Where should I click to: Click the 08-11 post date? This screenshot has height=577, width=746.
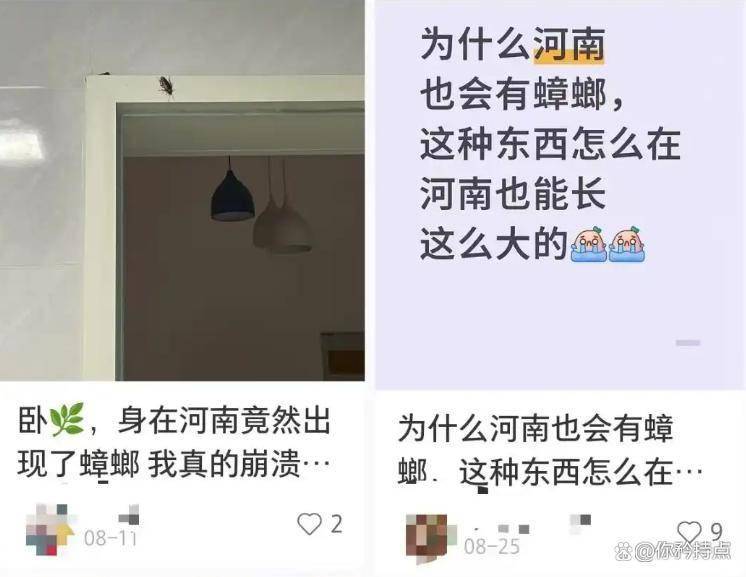[110, 538]
